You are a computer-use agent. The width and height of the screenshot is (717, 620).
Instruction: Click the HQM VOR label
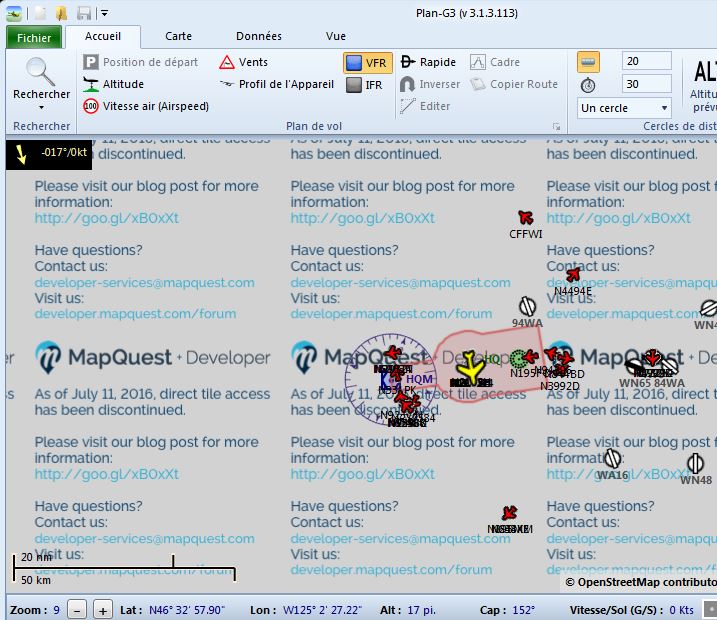pos(419,379)
